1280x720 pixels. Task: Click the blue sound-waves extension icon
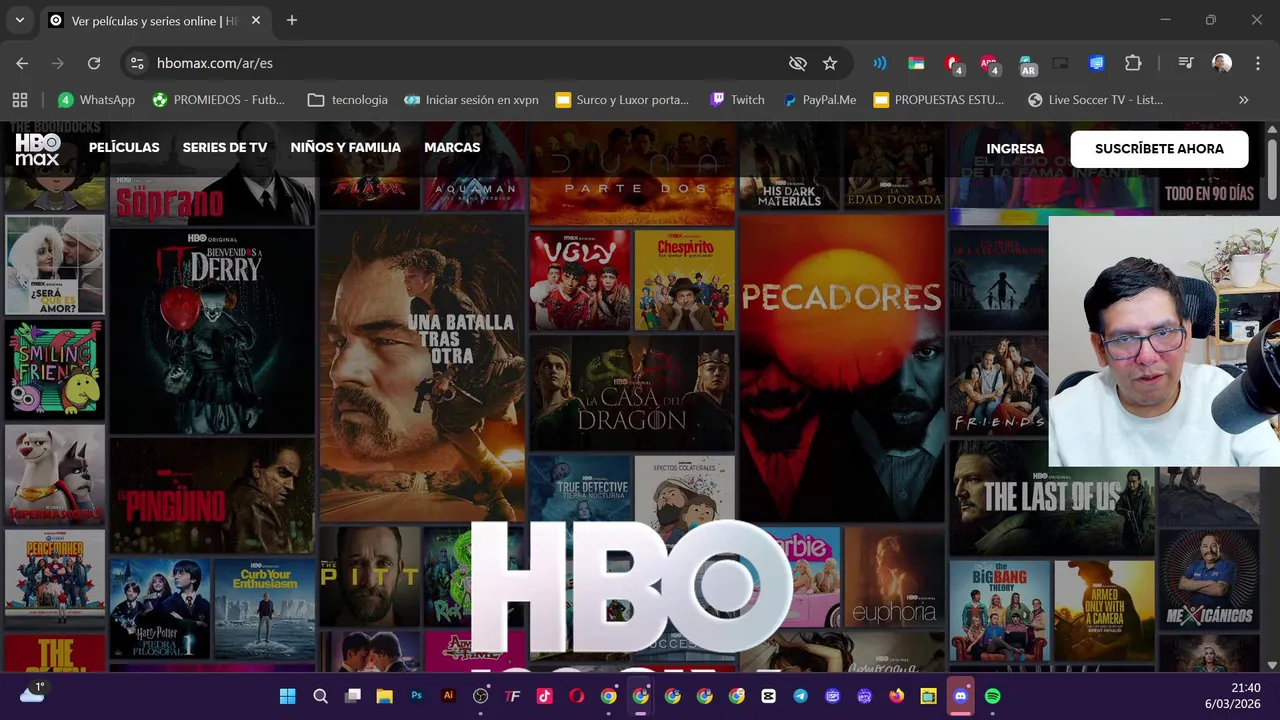coord(880,63)
